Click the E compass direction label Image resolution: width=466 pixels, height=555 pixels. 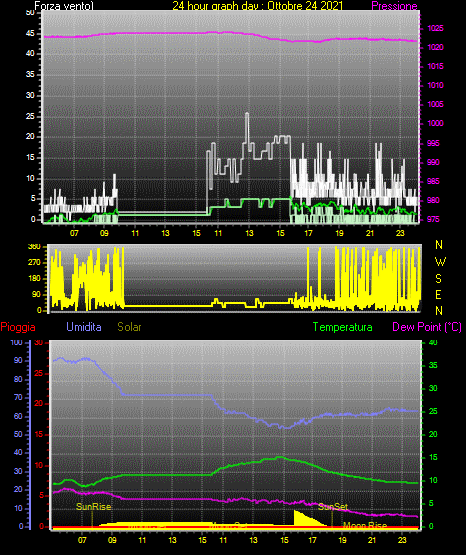[x=438, y=294]
